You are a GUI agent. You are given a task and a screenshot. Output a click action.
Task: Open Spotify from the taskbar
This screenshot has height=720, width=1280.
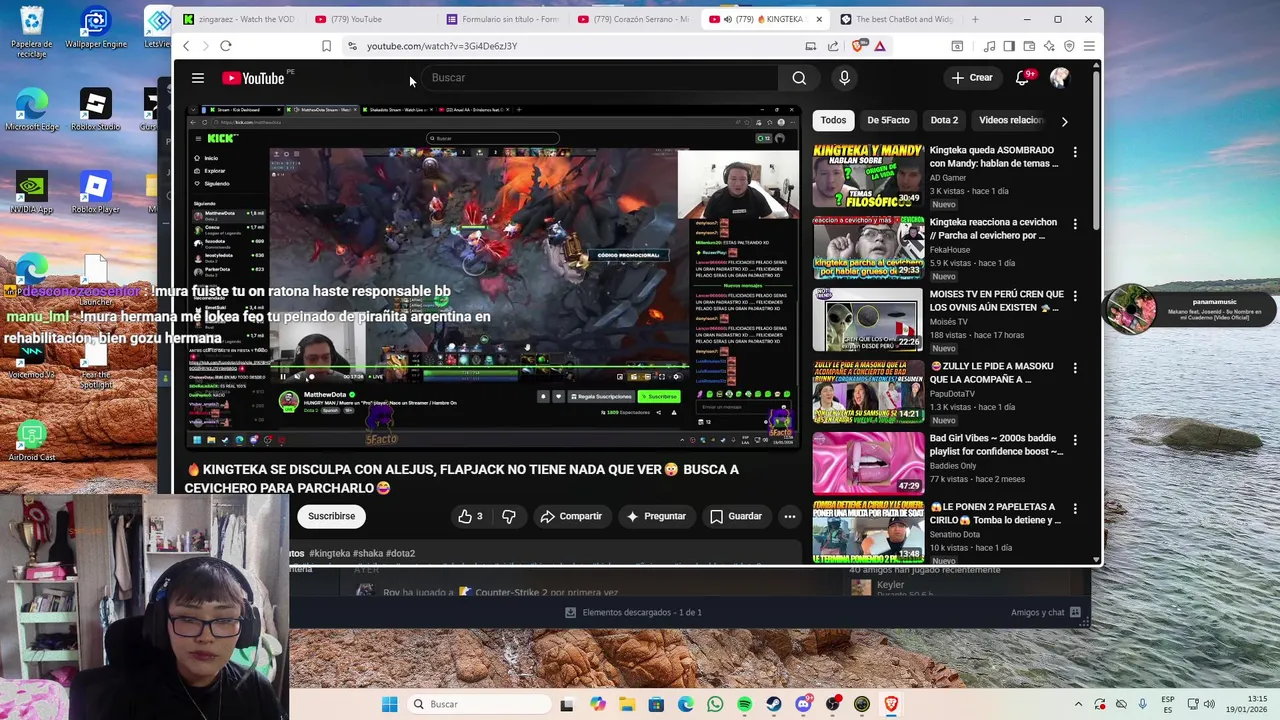pos(744,704)
